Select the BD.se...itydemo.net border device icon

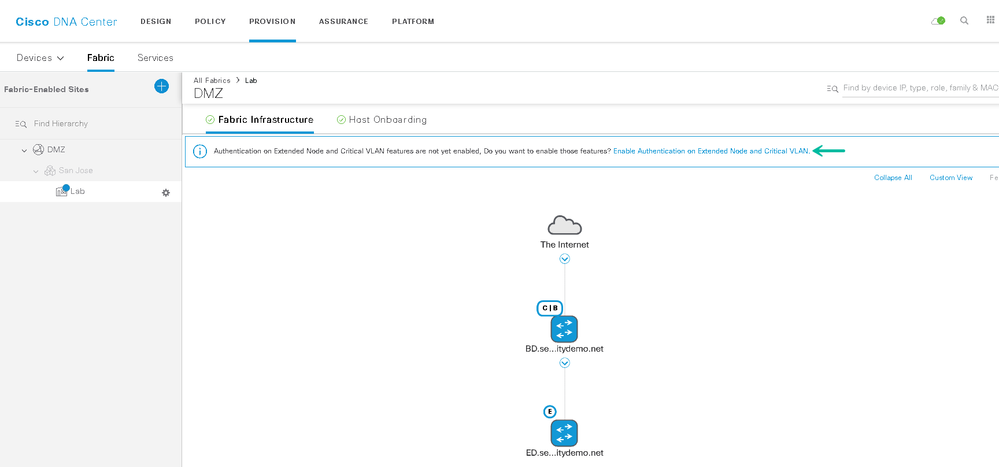pyautogui.click(x=564, y=329)
